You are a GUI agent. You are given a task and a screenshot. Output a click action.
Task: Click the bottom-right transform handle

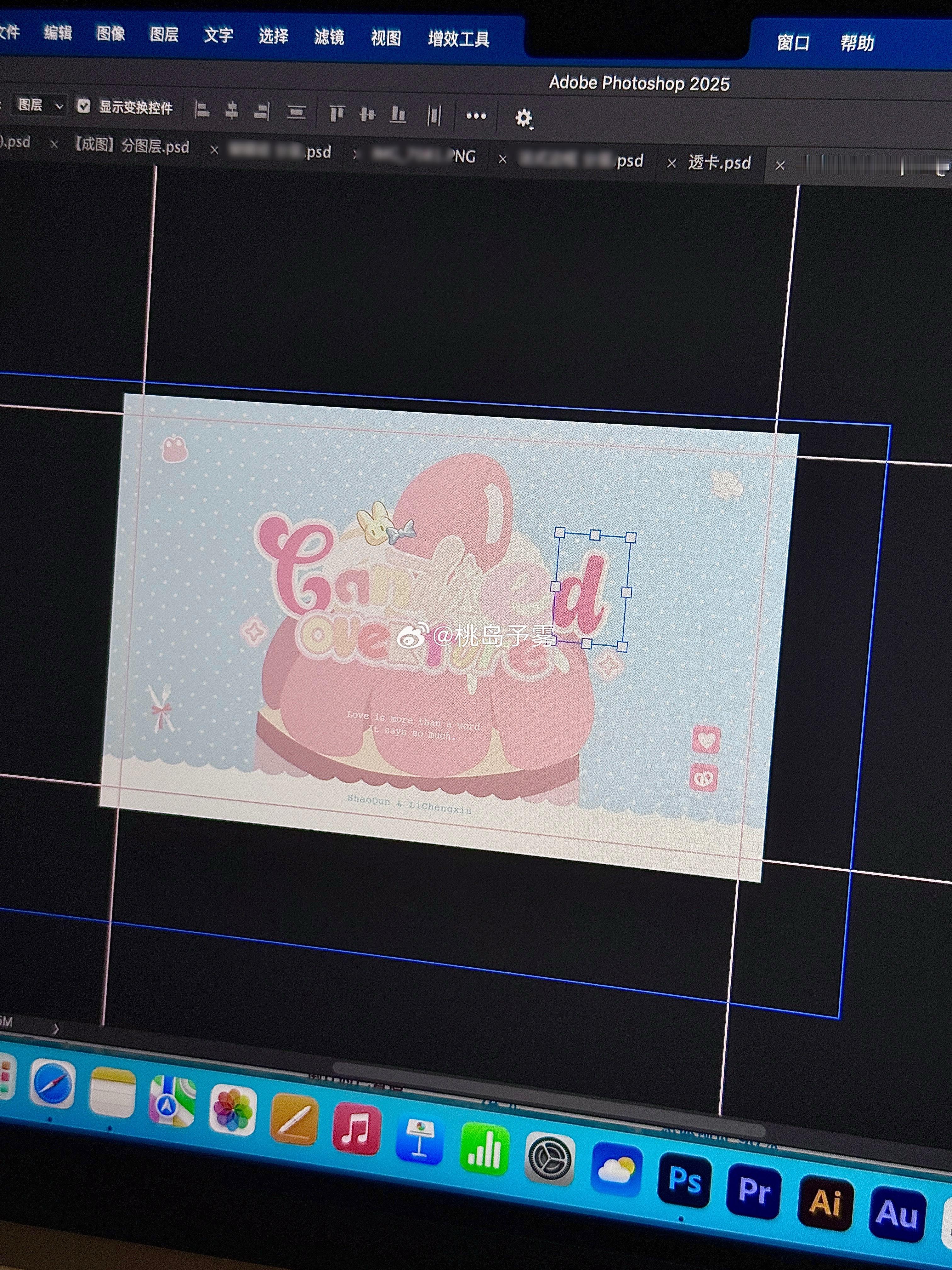[x=622, y=647]
